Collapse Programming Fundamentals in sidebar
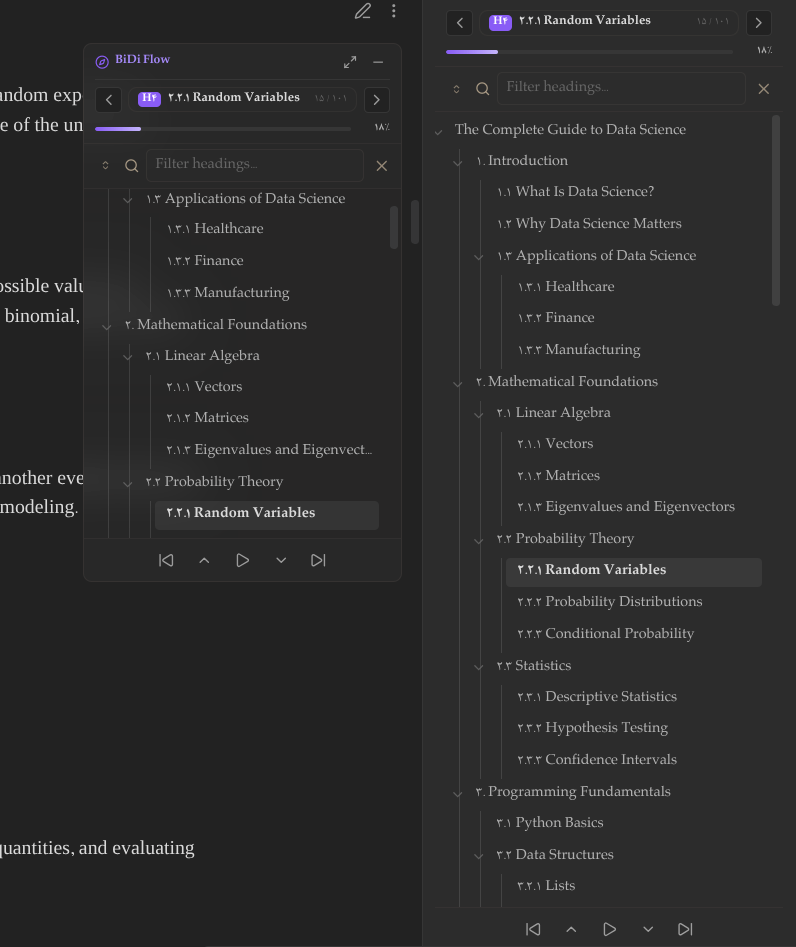The width and height of the screenshot is (796, 947). (x=458, y=793)
